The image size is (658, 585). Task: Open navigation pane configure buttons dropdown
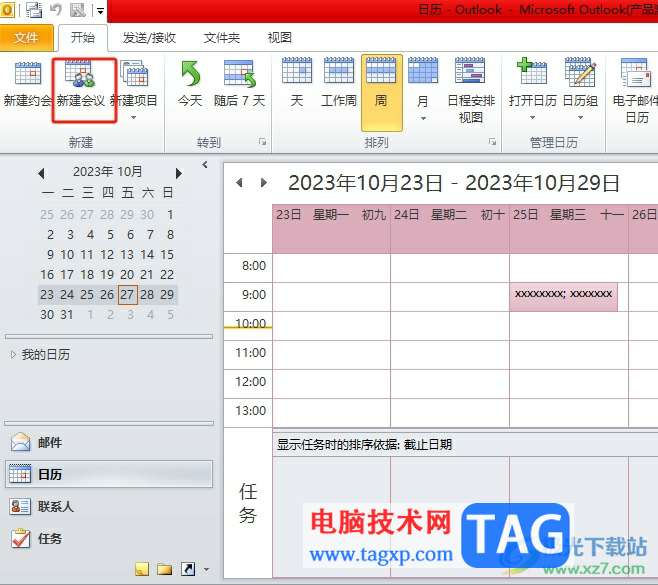206,569
